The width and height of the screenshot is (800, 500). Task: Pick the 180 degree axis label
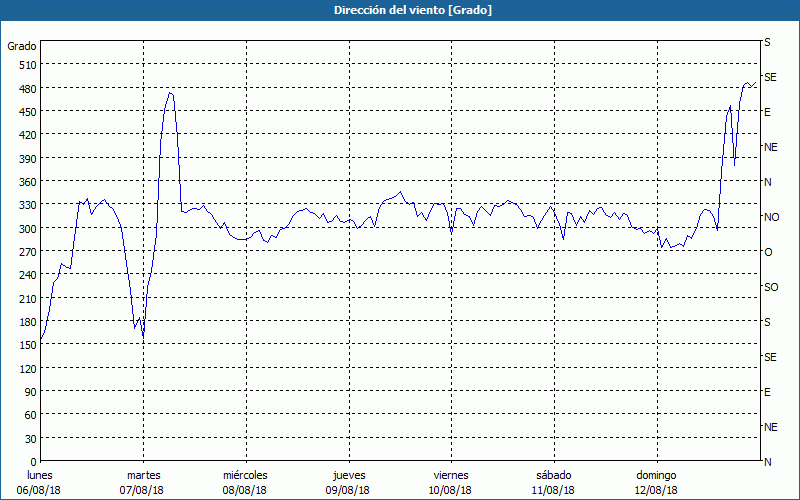tap(28, 322)
